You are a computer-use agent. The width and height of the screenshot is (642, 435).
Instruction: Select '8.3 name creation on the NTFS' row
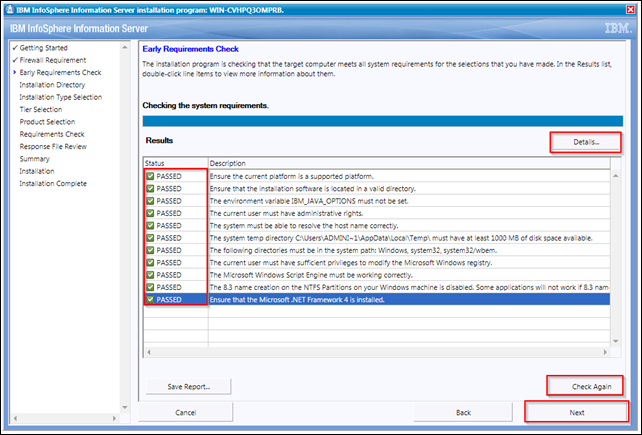(377, 287)
